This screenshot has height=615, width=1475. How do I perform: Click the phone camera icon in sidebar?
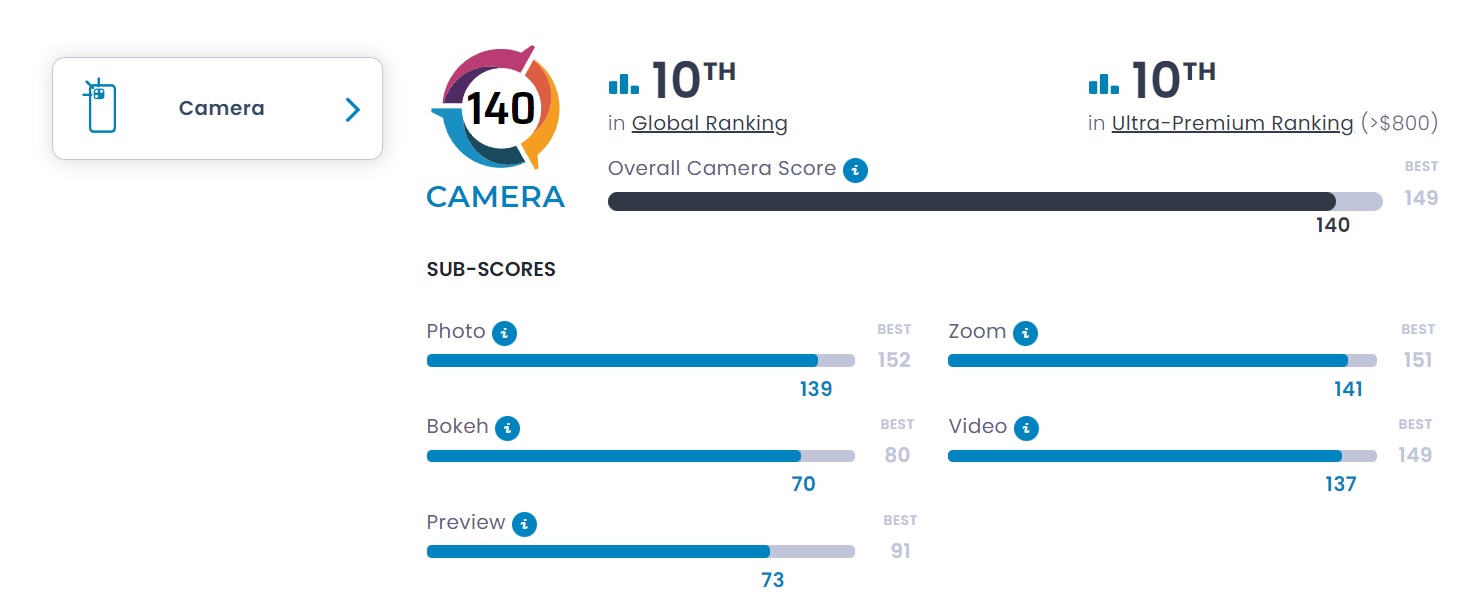coord(101,106)
